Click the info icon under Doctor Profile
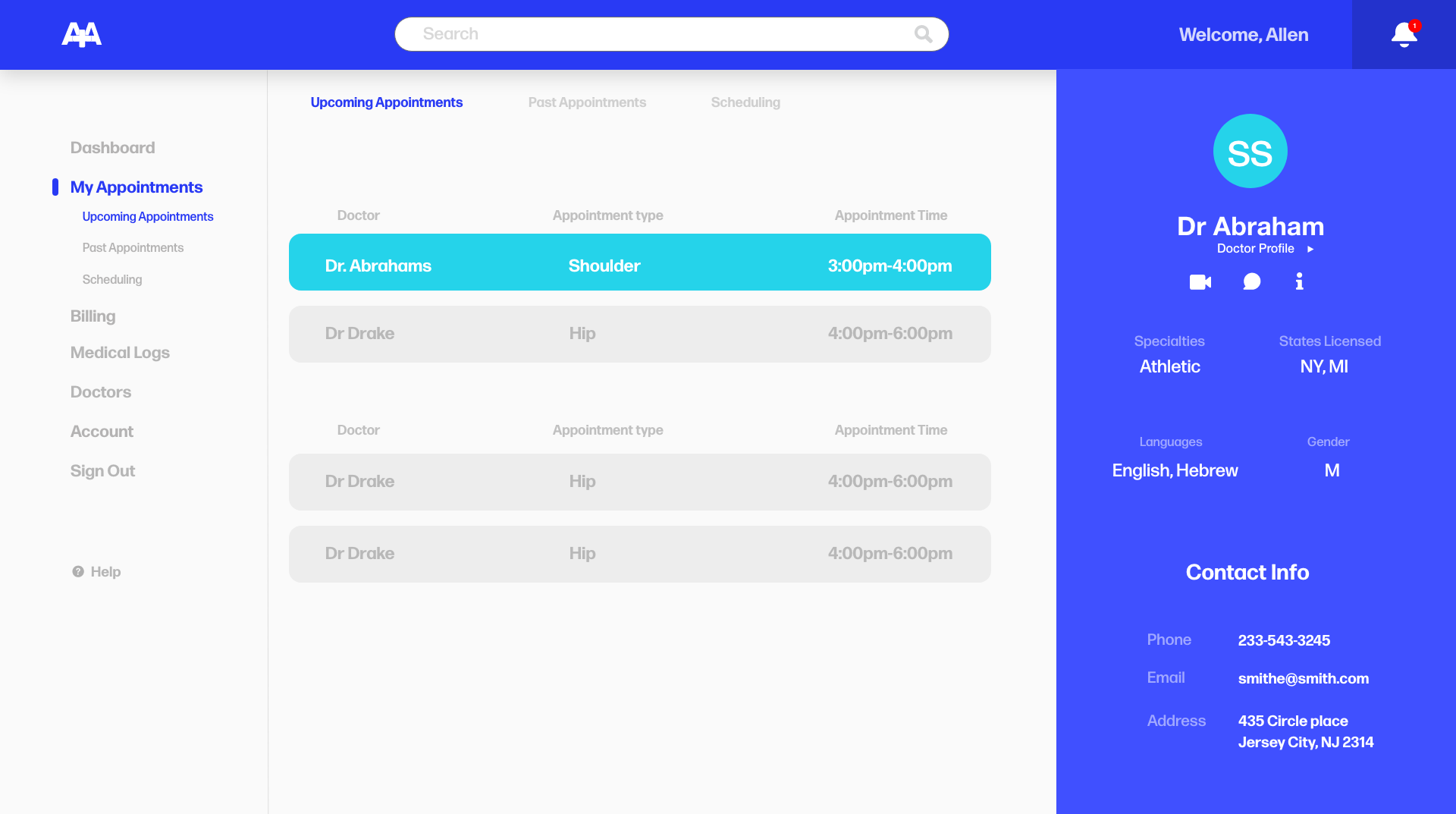This screenshot has width=1456, height=814. click(1299, 281)
